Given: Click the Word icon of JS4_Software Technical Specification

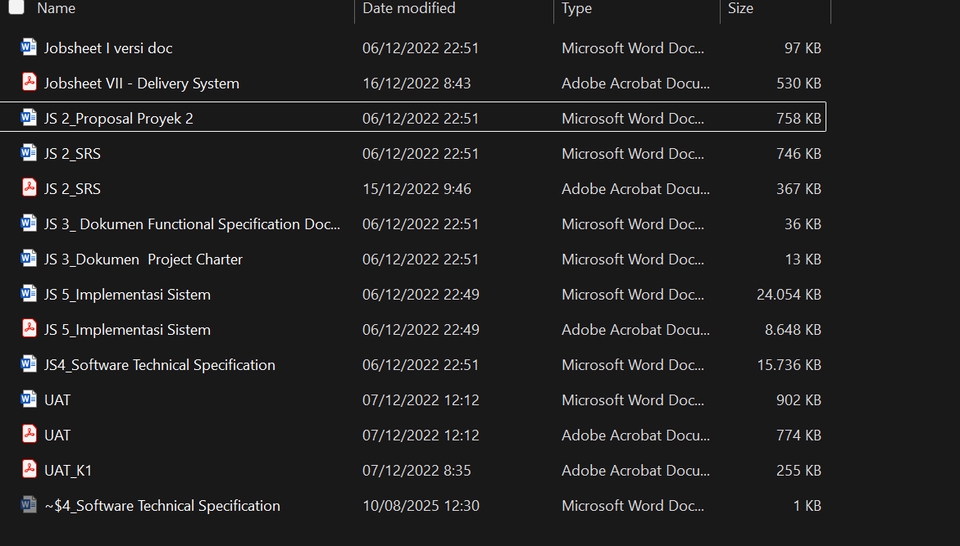Looking at the screenshot, I should (x=28, y=365).
